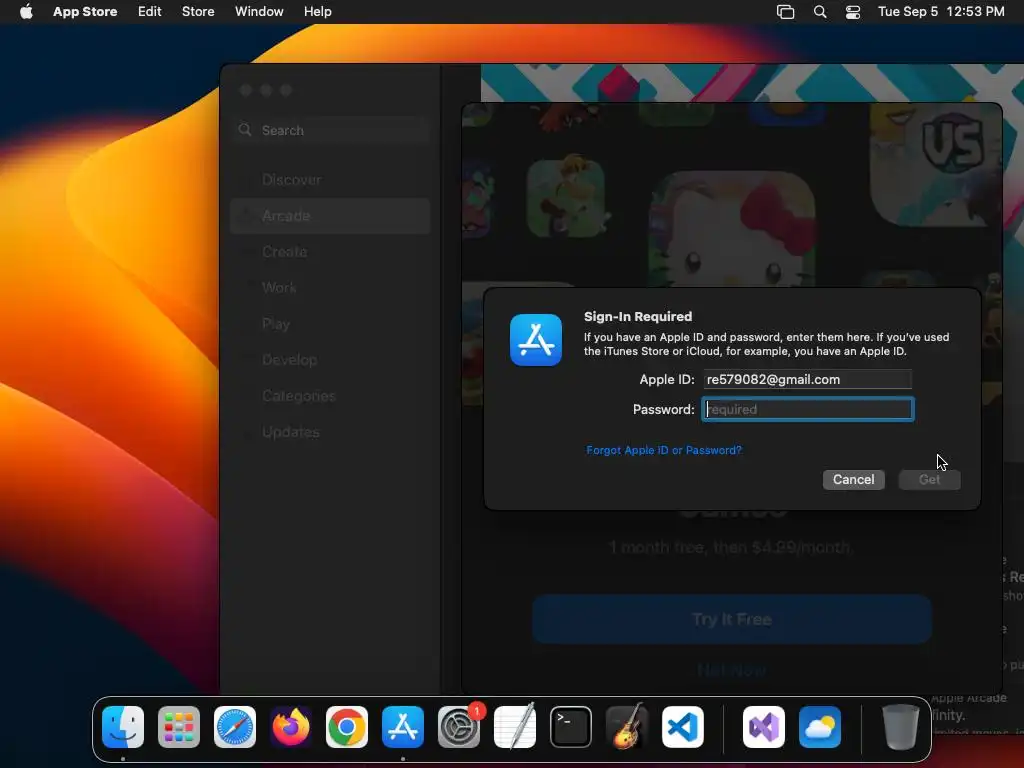The width and height of the screenshot is (1024, 768).
Task: Select Categories in the sidebar
Action: tap(330, 396)
